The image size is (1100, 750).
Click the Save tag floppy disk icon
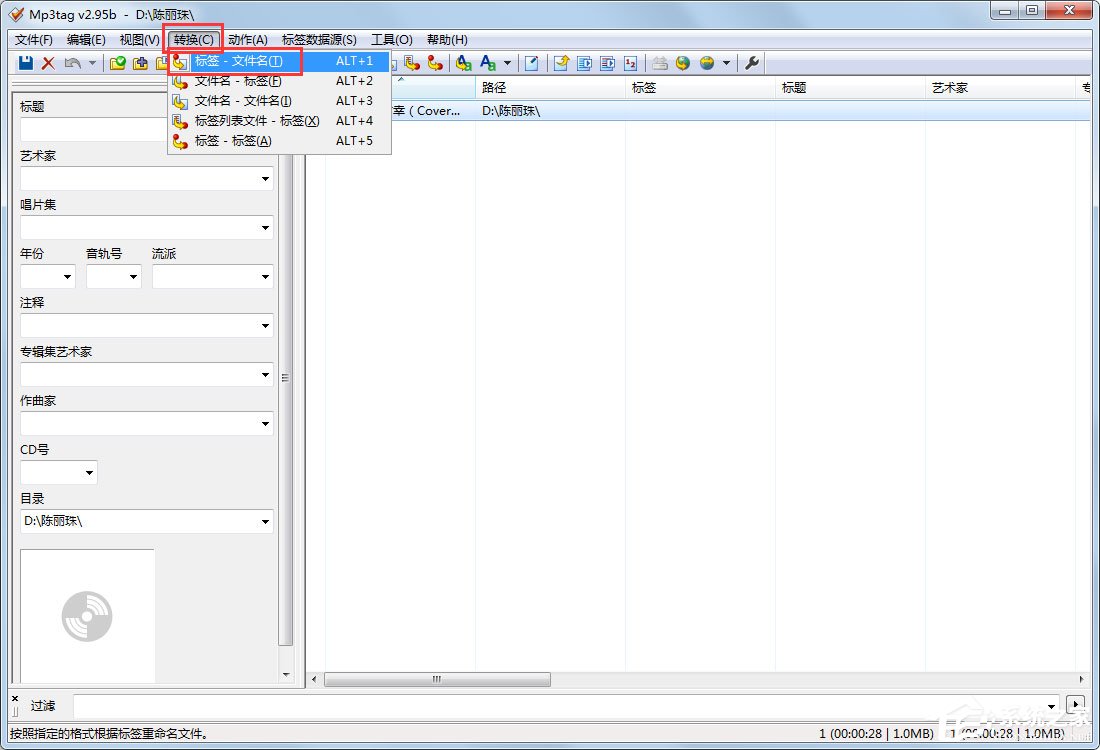coord(26,63)
